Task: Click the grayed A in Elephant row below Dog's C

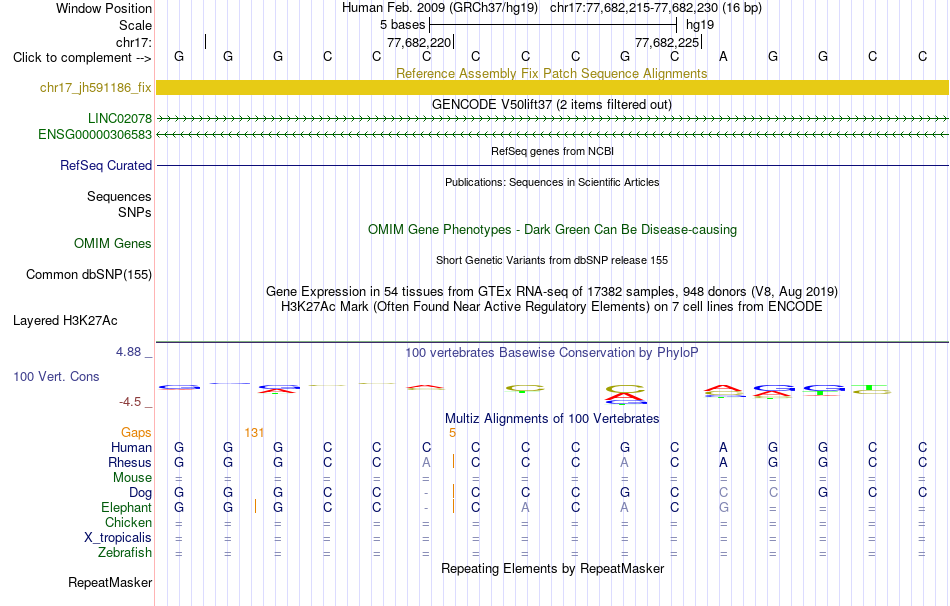Action: [525, 507]
